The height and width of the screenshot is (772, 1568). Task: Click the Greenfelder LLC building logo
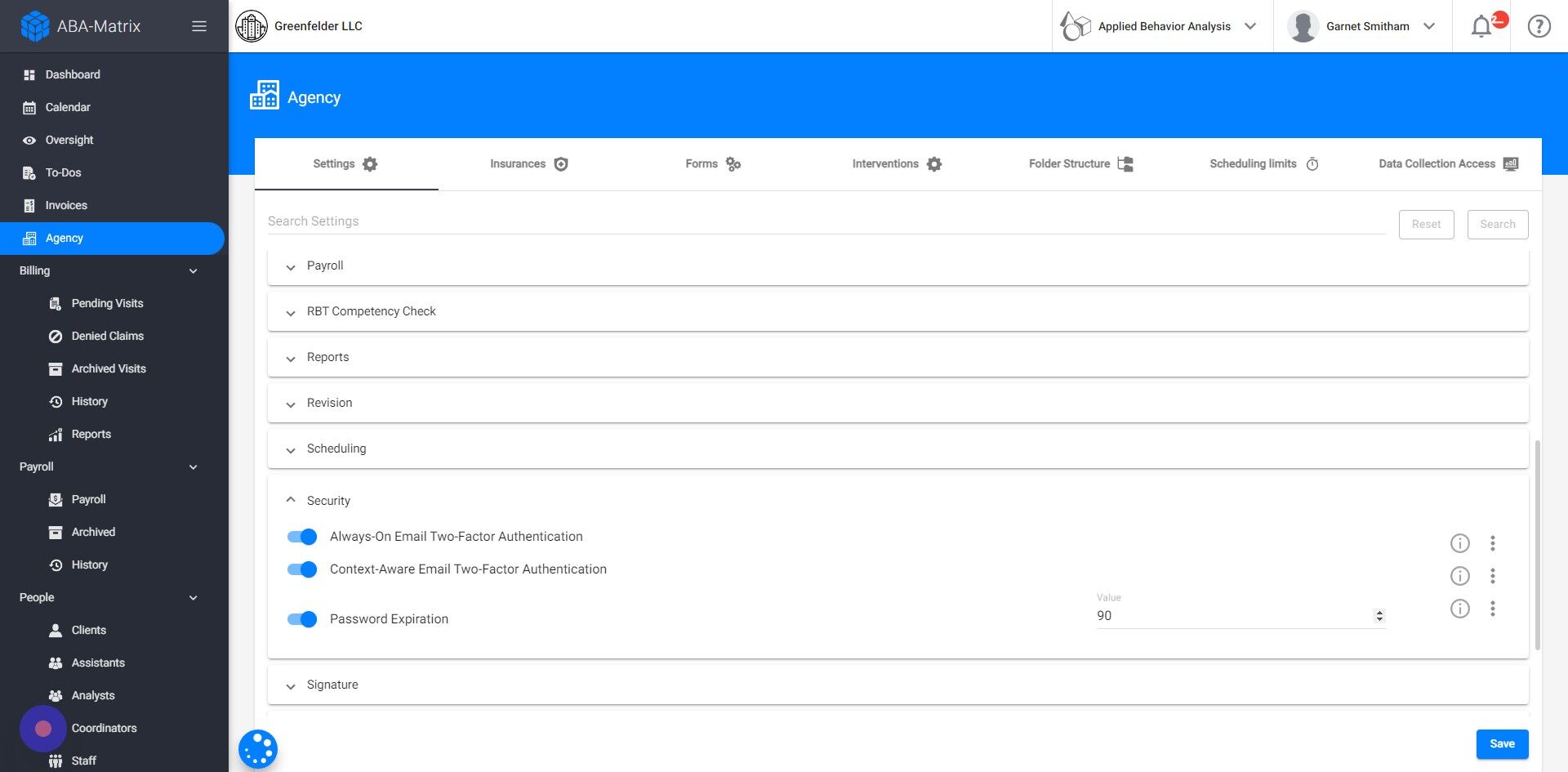(252, 26)
